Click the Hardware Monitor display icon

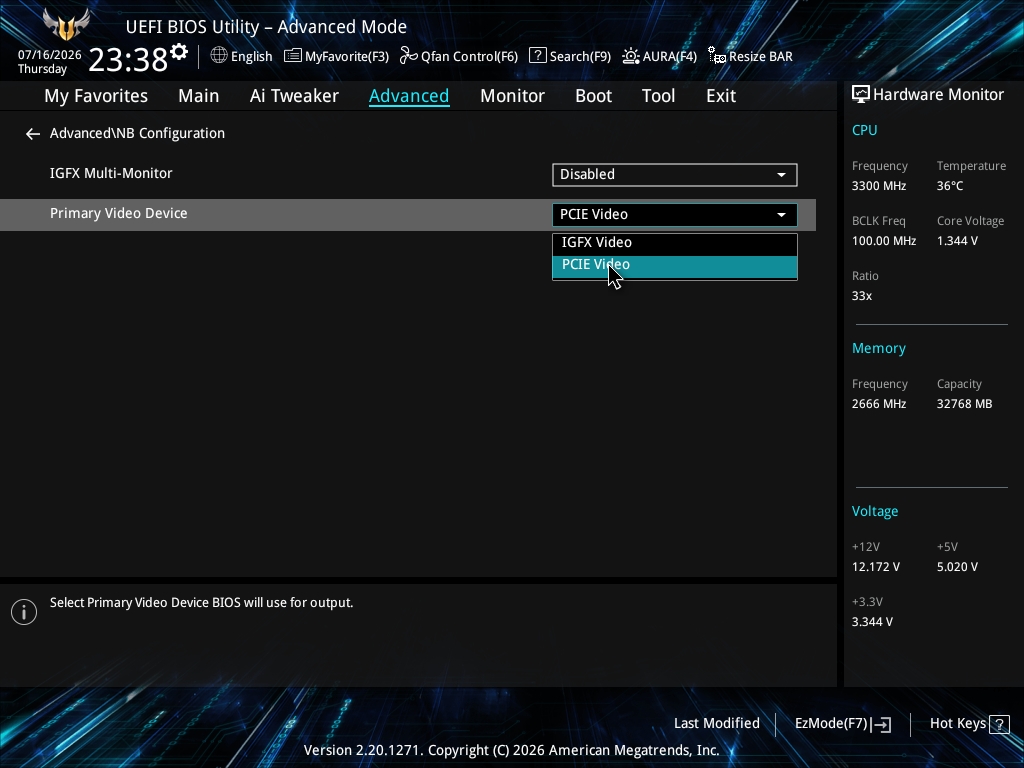[861, 95]
